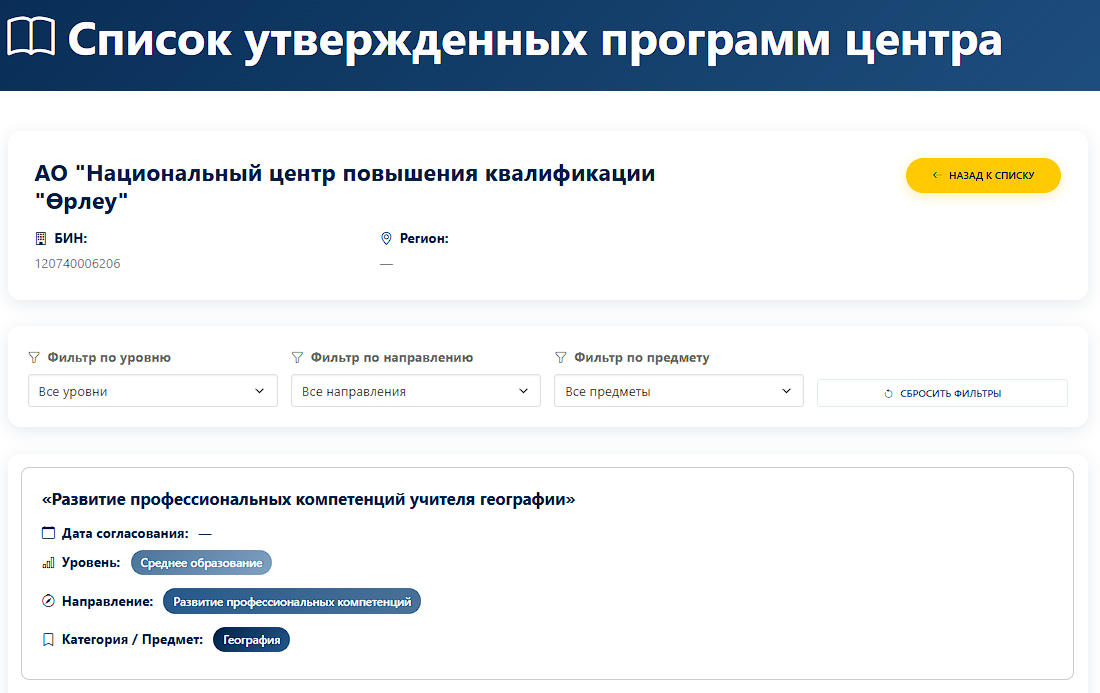This screenshot has height=693, width=1100.
Task: Click the book icon in the page header
Action: coord(33,38)
